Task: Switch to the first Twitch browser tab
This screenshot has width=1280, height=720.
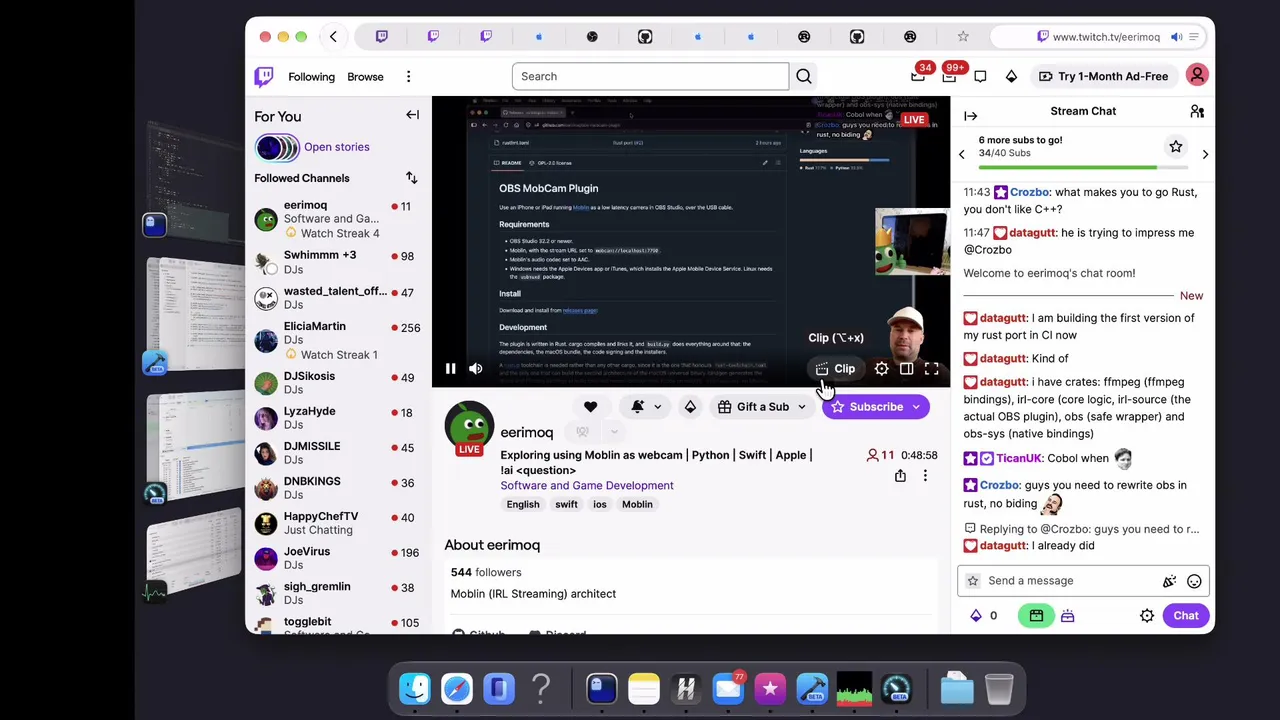Action: (381, 37)
